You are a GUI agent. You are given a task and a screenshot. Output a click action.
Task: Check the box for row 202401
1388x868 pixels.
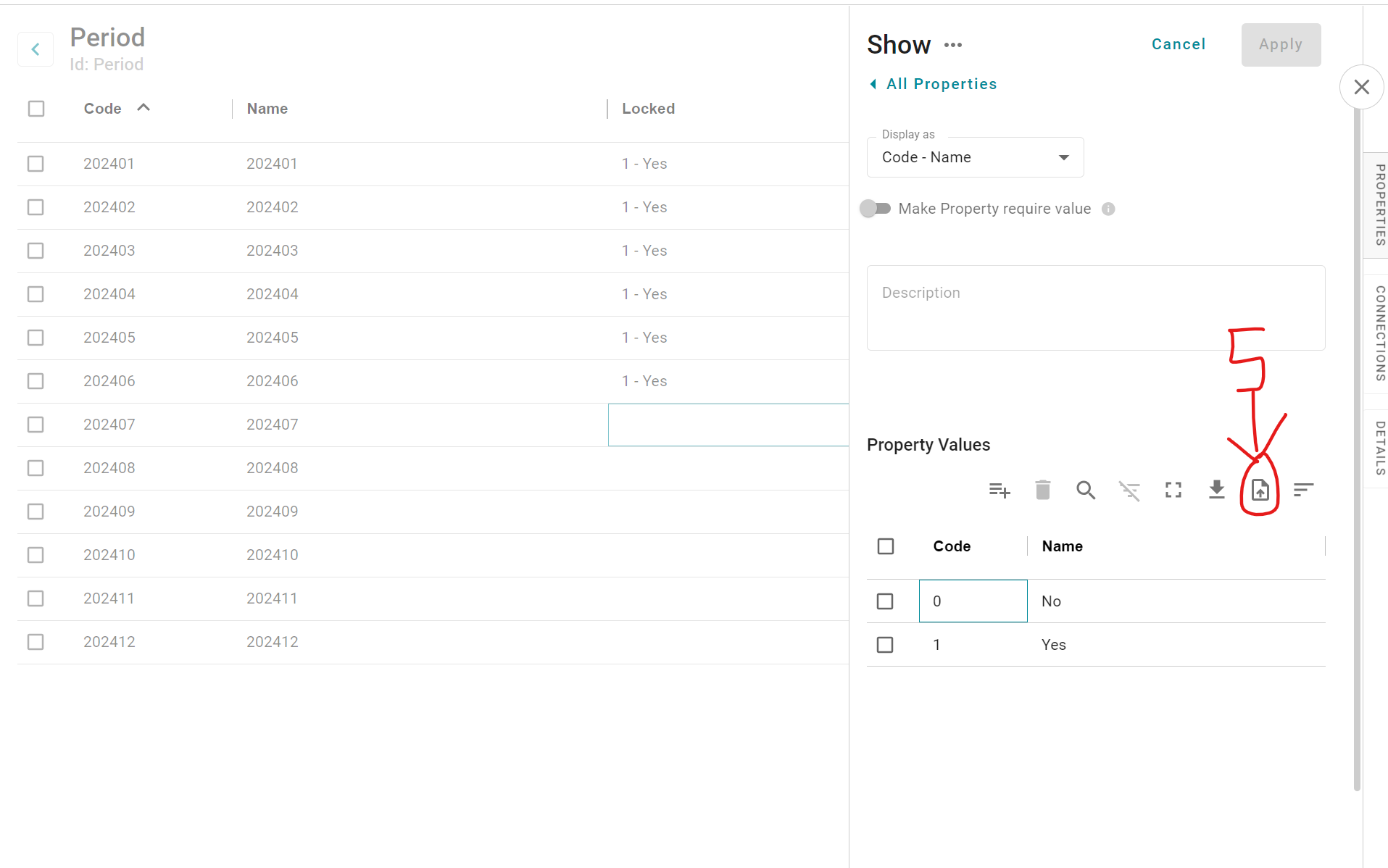tap(36, 164)
